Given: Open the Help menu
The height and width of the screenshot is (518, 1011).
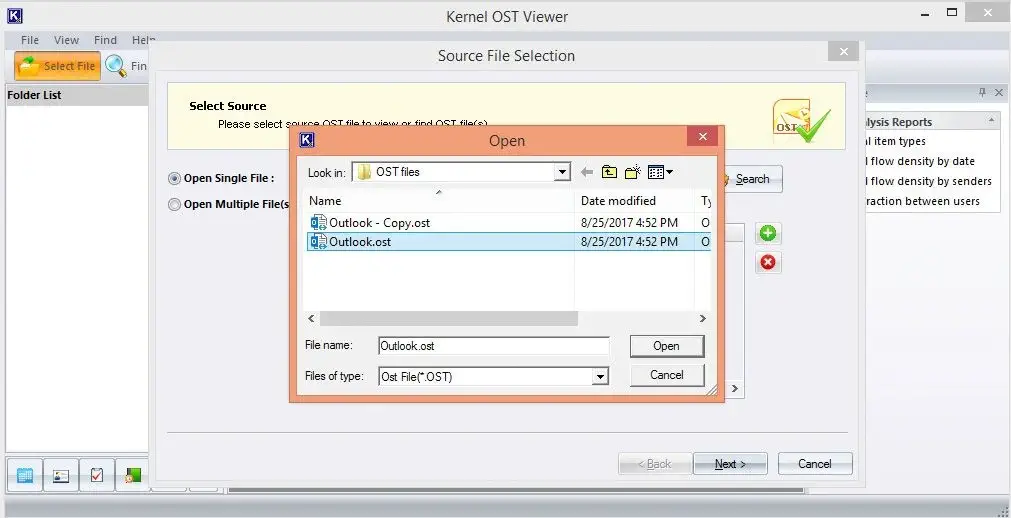Looking at the screenshot, I should [x=143, y=40].
